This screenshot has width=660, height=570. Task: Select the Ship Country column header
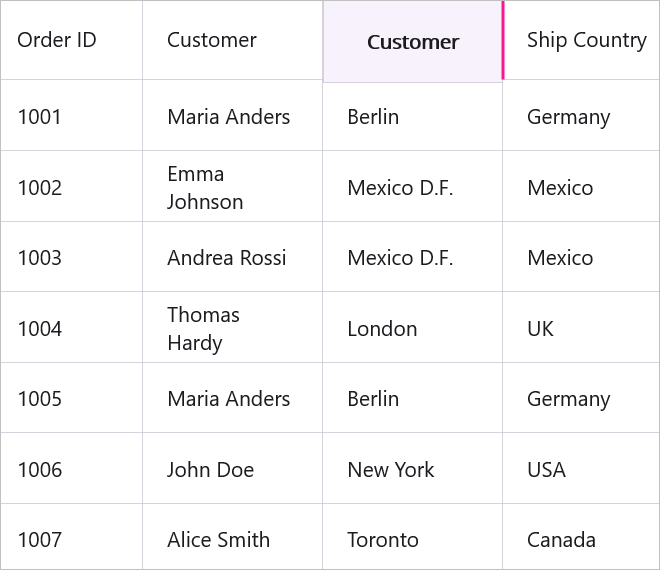(582, 40)
